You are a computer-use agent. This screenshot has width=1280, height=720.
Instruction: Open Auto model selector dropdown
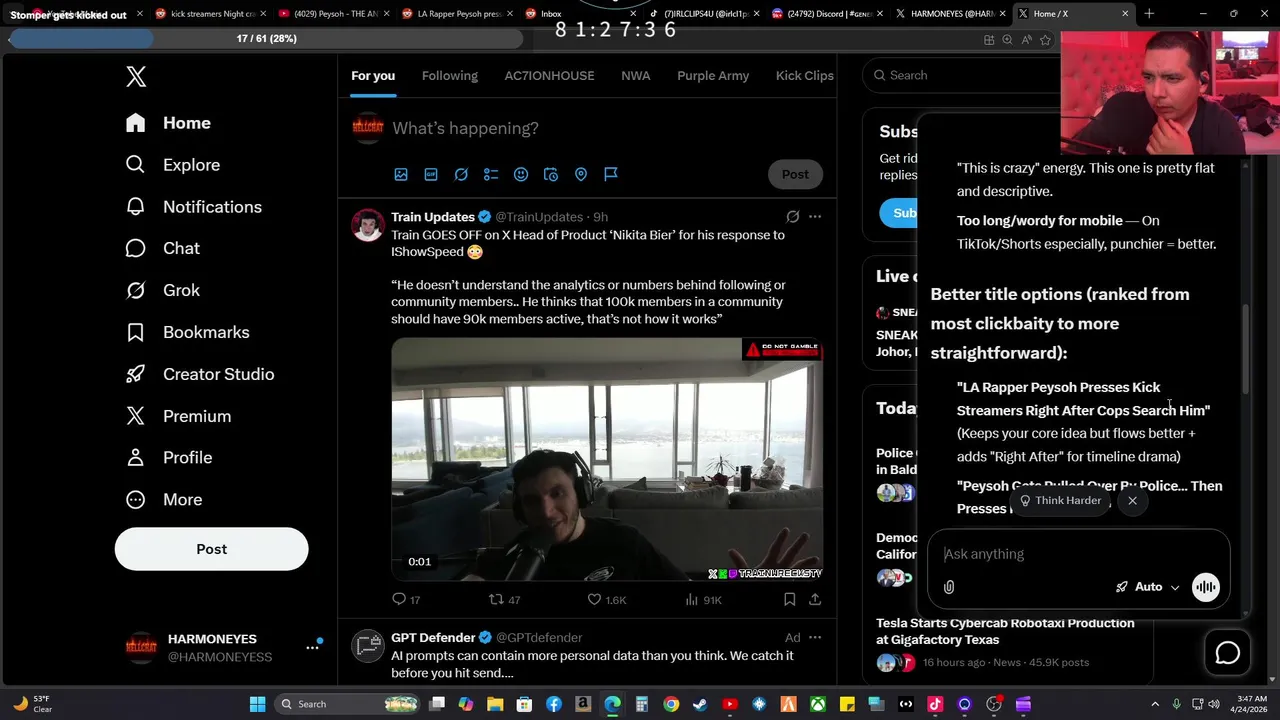click(1148, 587)
